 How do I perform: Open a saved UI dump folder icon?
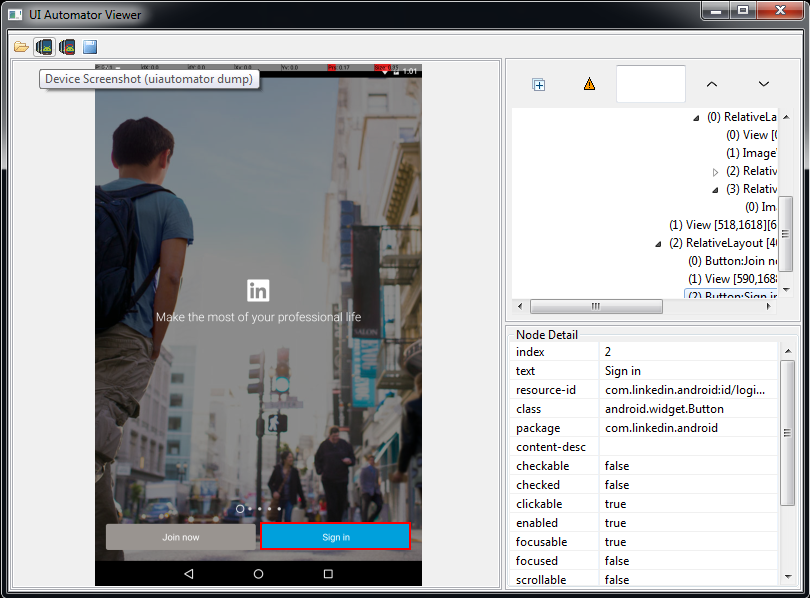tap(21, 47)
